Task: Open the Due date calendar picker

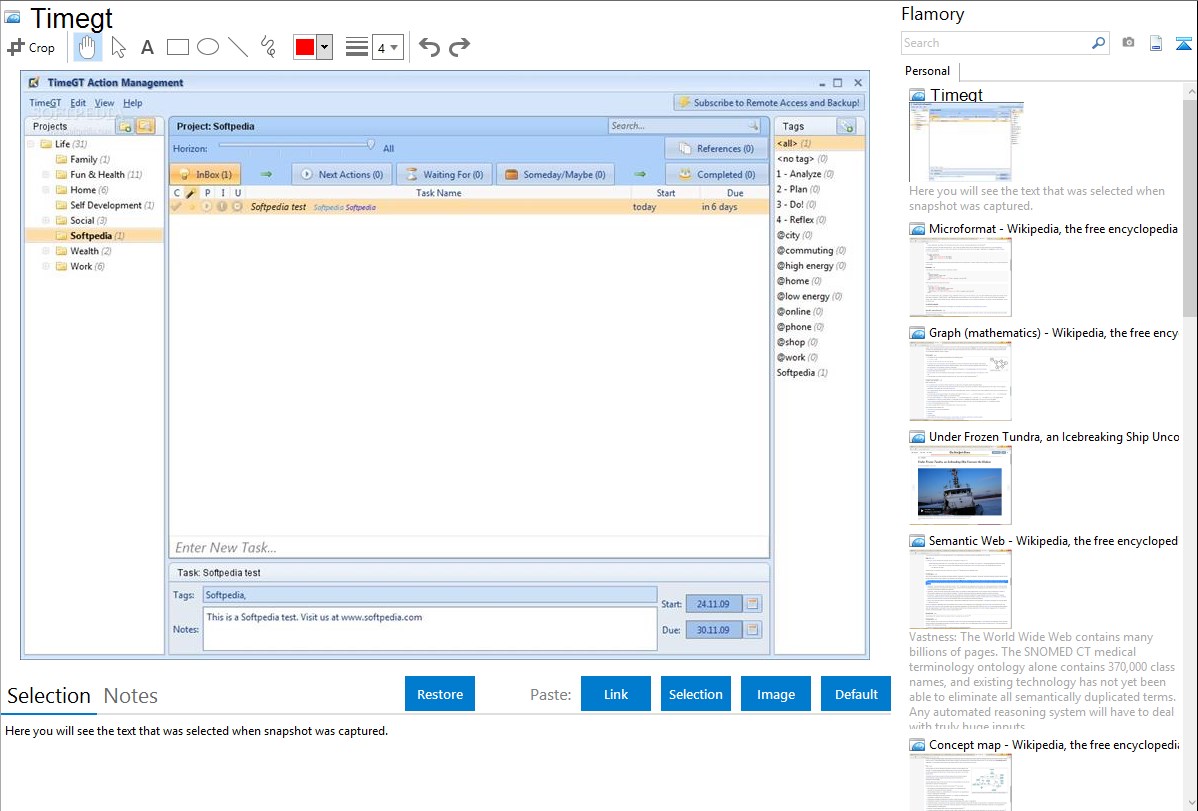Action: point(753,630)
